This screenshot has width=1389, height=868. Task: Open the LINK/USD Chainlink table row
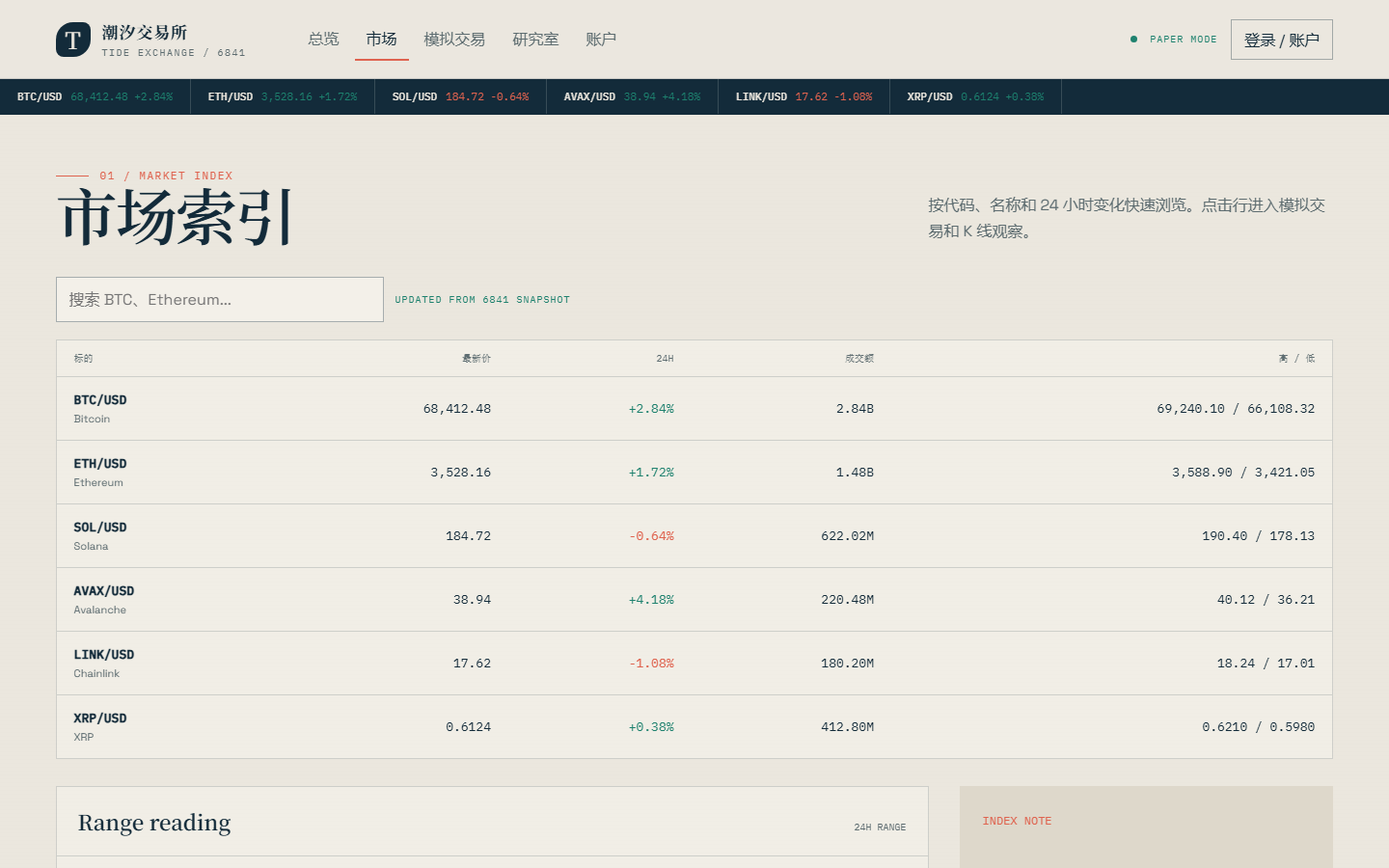click(694, 664)
